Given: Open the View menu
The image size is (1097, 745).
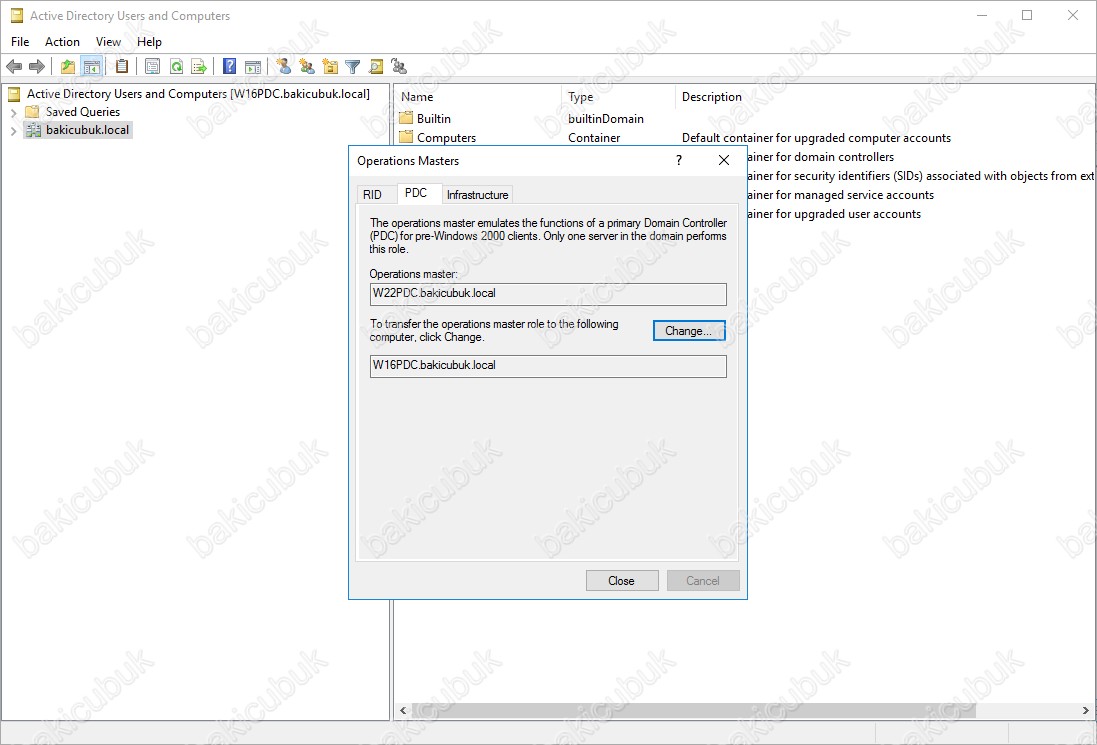Looking at the screenshot, I should pos(108,42).
